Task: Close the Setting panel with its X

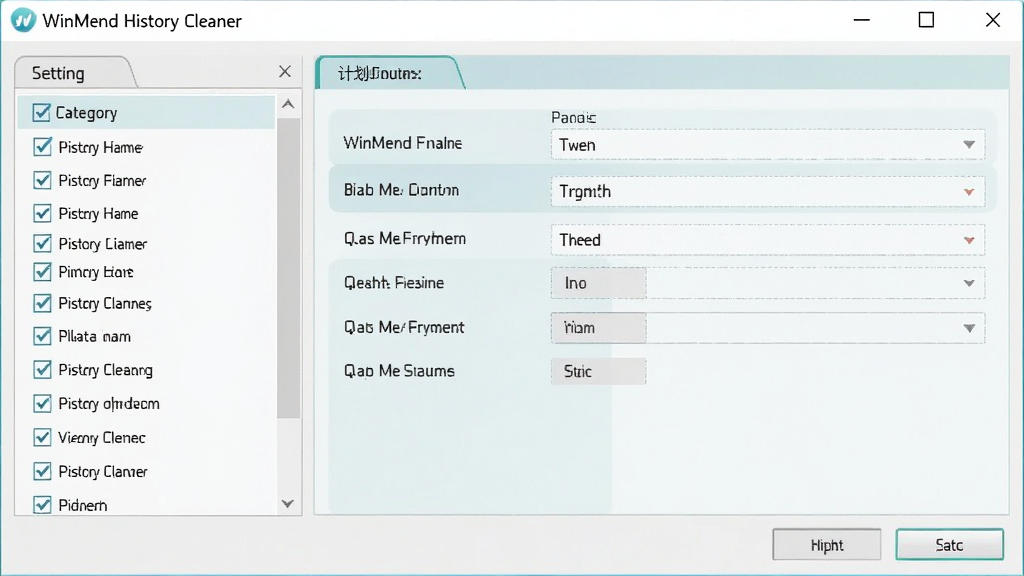Action: point(285,71)
